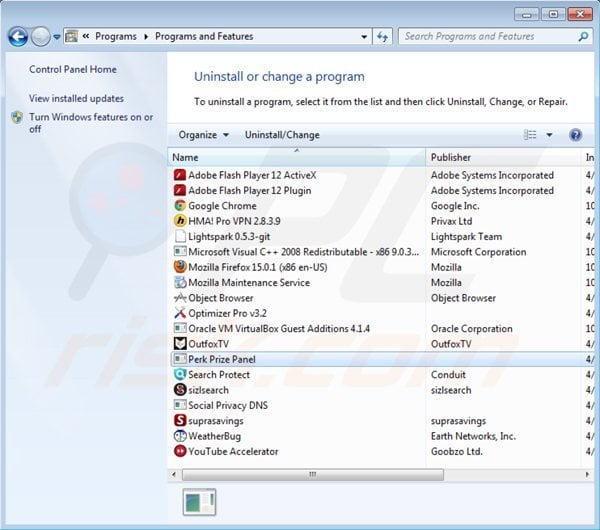Click the help question mark icon
This screenshot has height=530, width=600.
point(575,135)
